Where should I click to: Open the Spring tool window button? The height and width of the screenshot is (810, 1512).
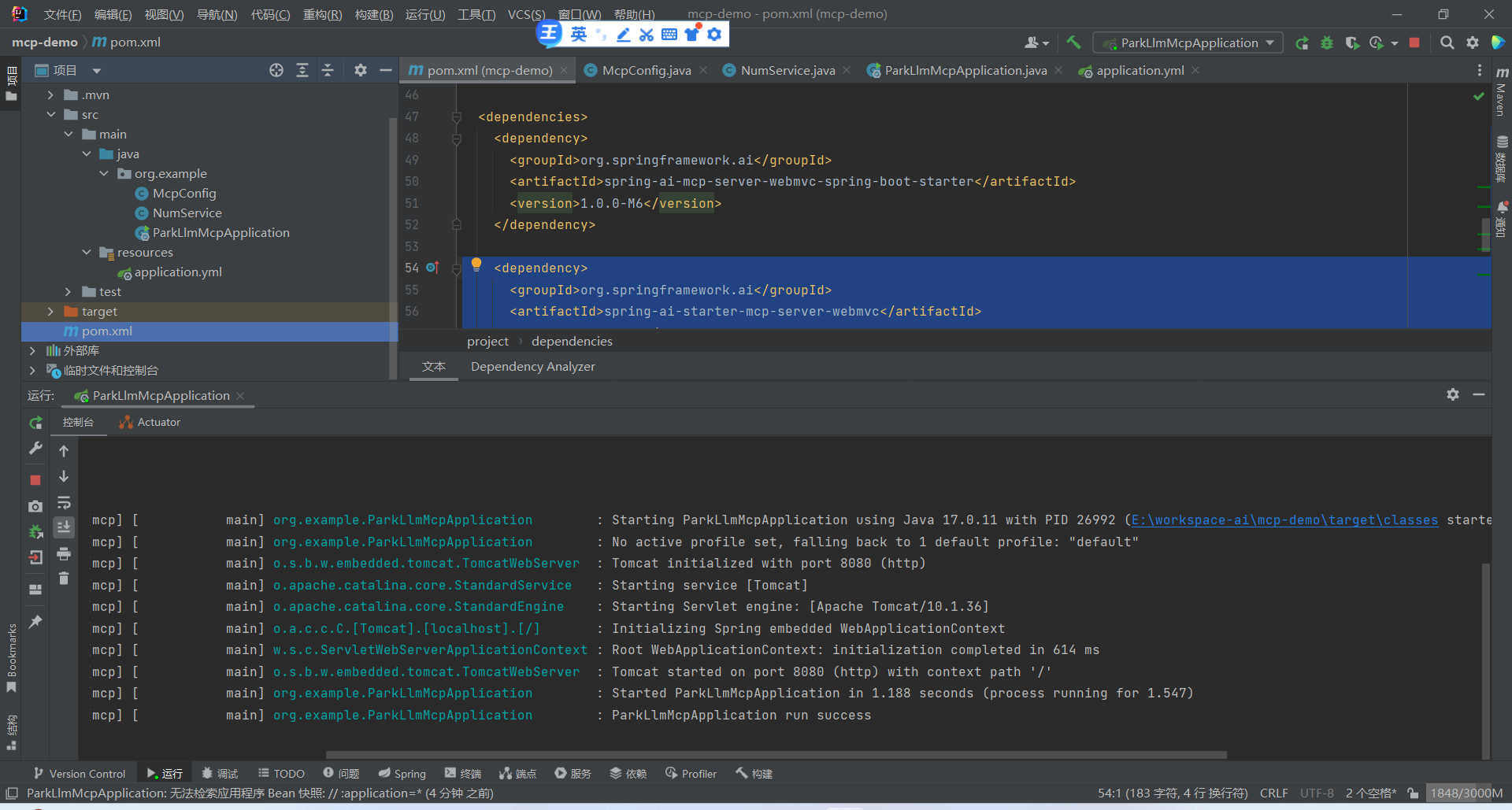point(402,773)
